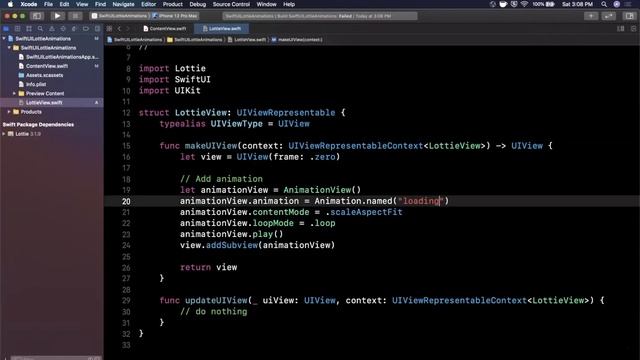Select the Report navigator icon
This screenshot has width=640, height=360.
tap(97, 29)
